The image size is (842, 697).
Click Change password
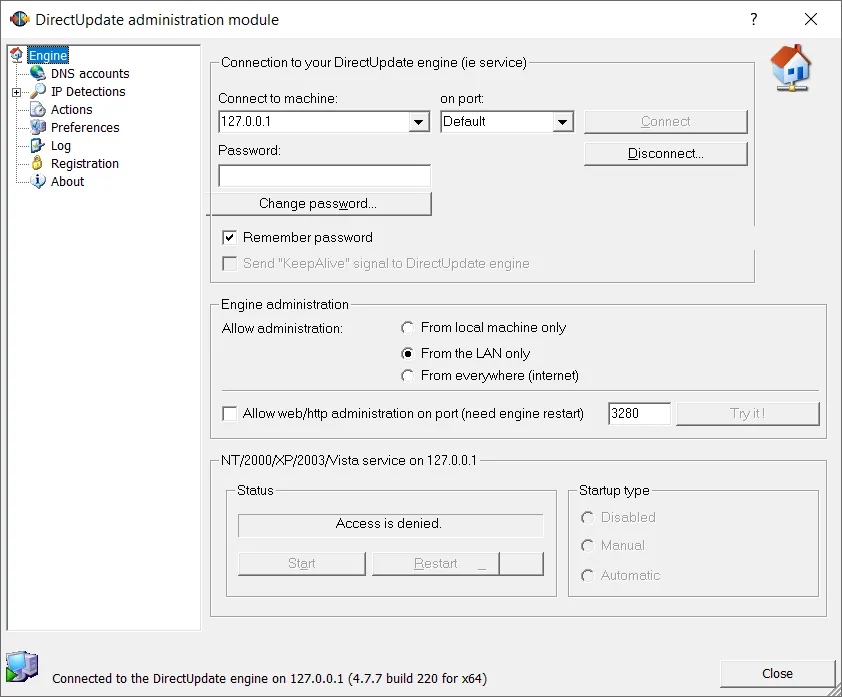click(x=322, y=203)
